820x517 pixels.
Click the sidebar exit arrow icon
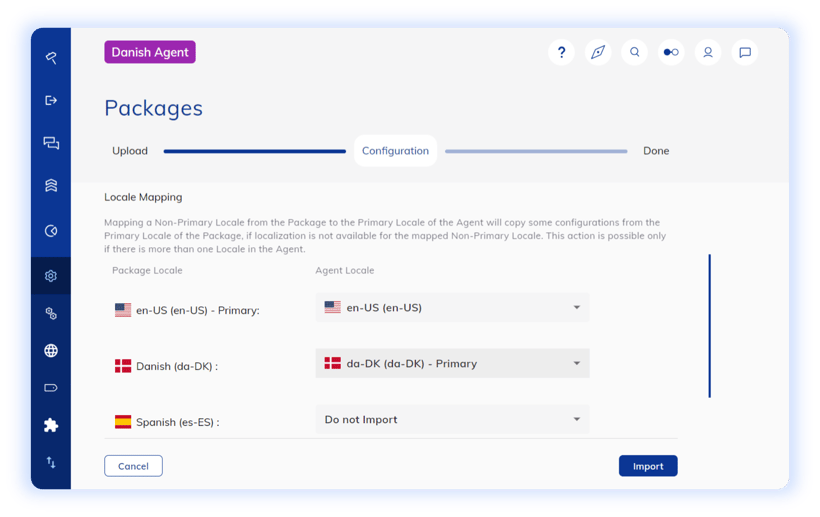tap(51, 100)
